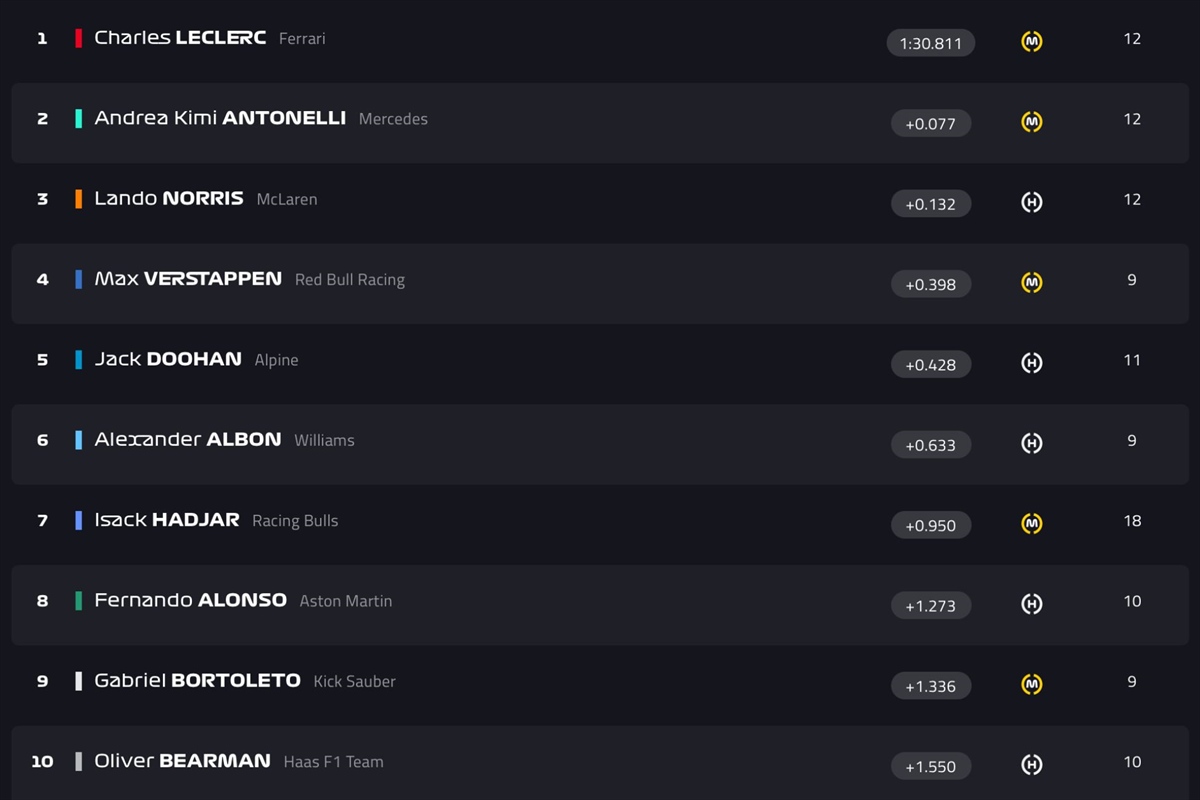This screenshot has height=800, width=1200.
Task: Open Lando NORRIS driver name
Action: (x=169, y=198)
